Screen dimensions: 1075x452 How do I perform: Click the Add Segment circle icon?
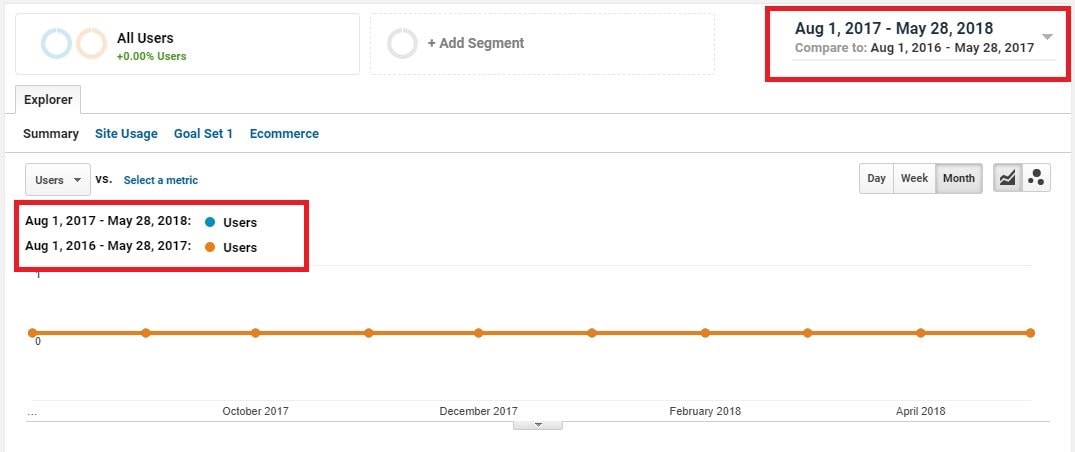tap(402, 44)
